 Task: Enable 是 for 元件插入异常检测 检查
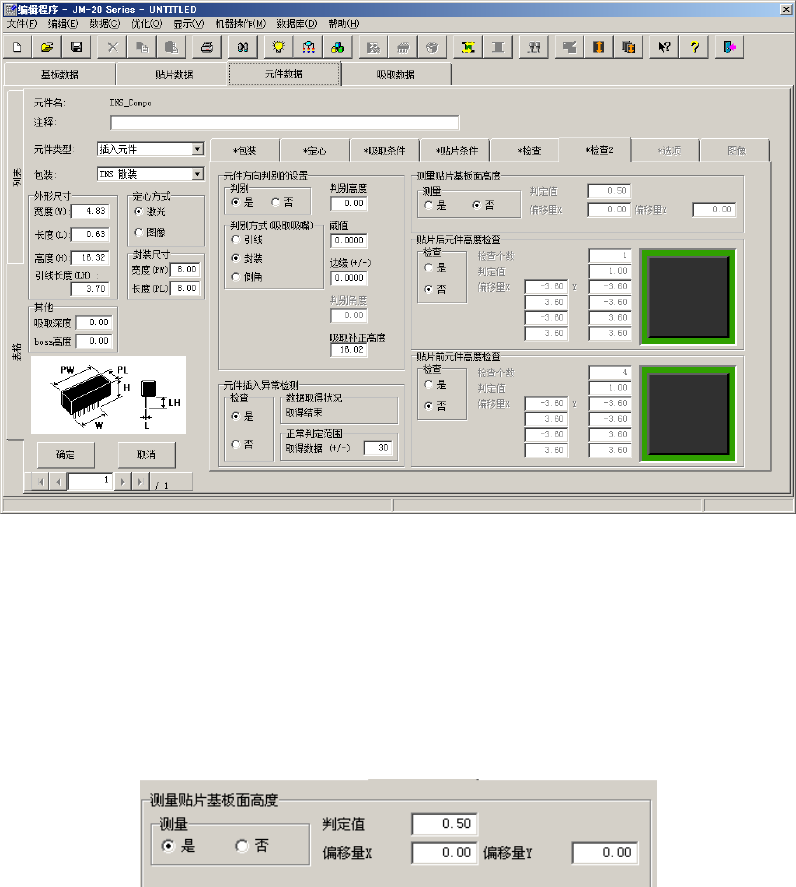click(x=236, y=416)
